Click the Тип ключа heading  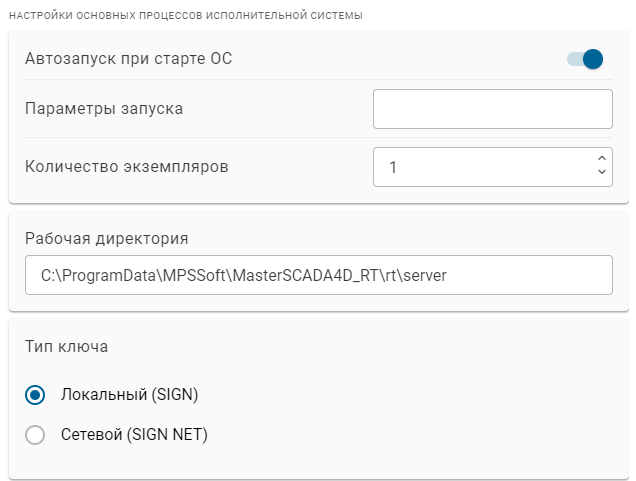tap(66, 347)
